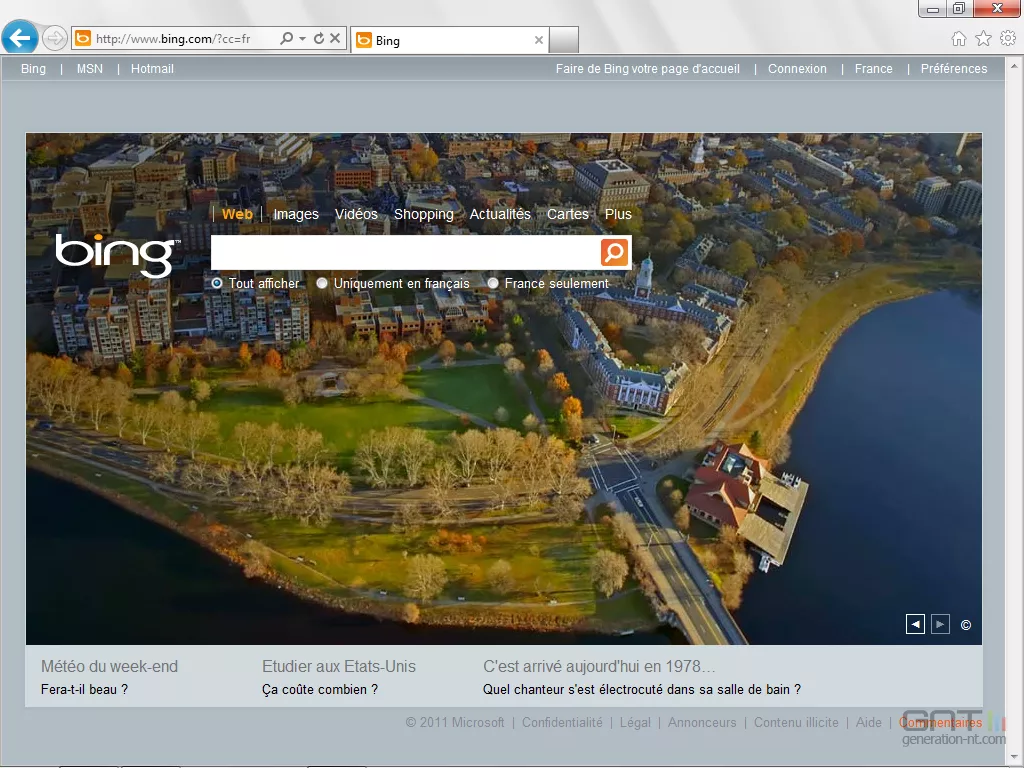
Task: Click the France region link
Action: click(873, 69)
